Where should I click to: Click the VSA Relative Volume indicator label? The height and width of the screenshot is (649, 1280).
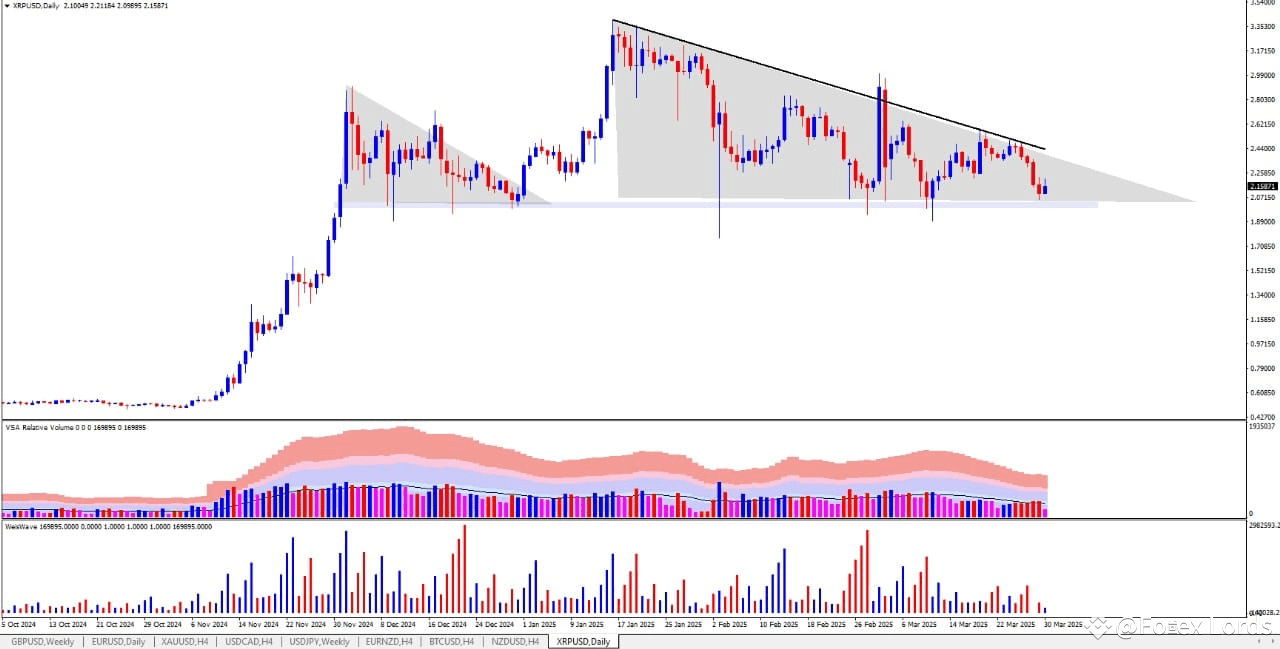(x=75, y=427)
